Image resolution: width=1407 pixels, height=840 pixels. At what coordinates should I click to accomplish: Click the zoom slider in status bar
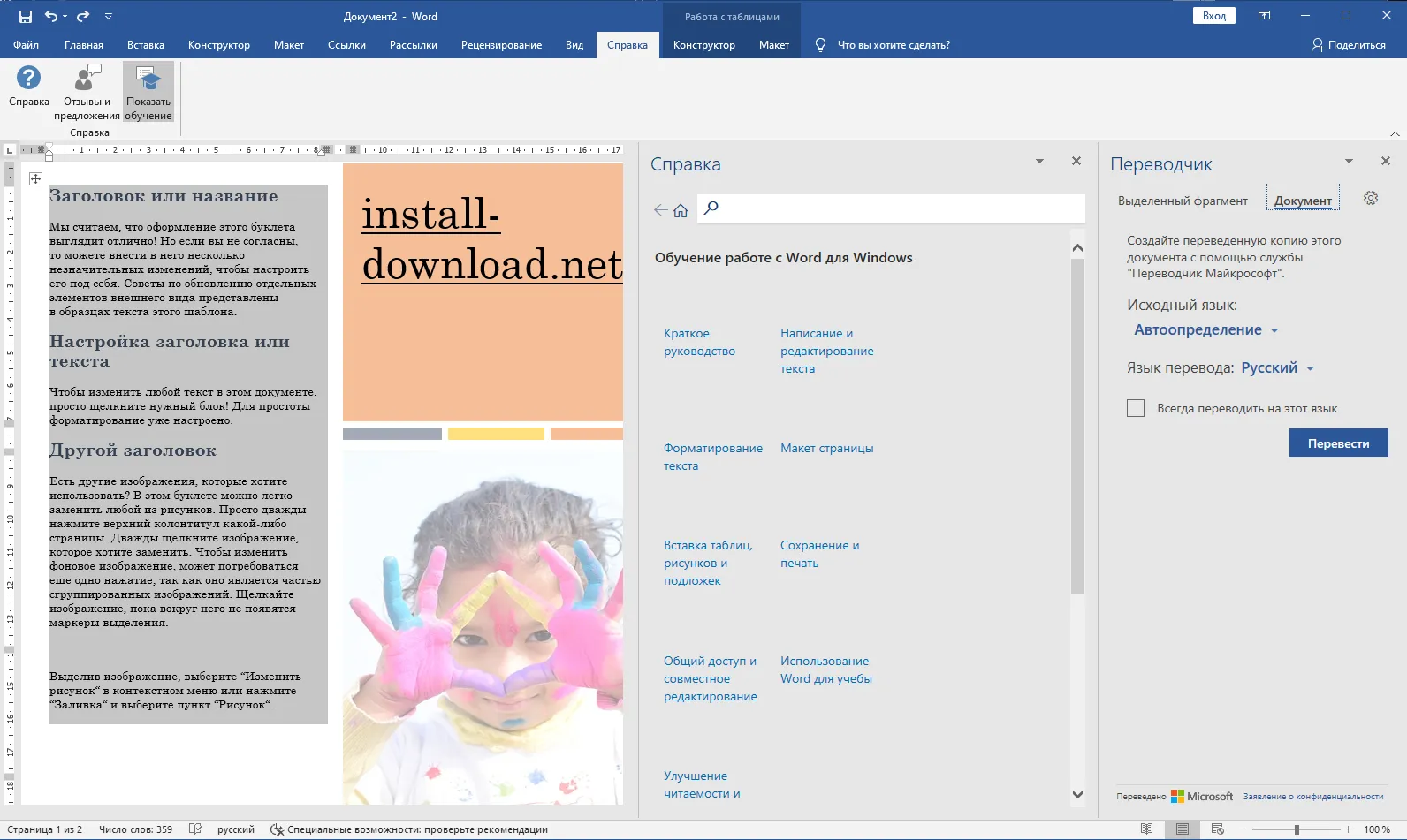point(1297,829)
